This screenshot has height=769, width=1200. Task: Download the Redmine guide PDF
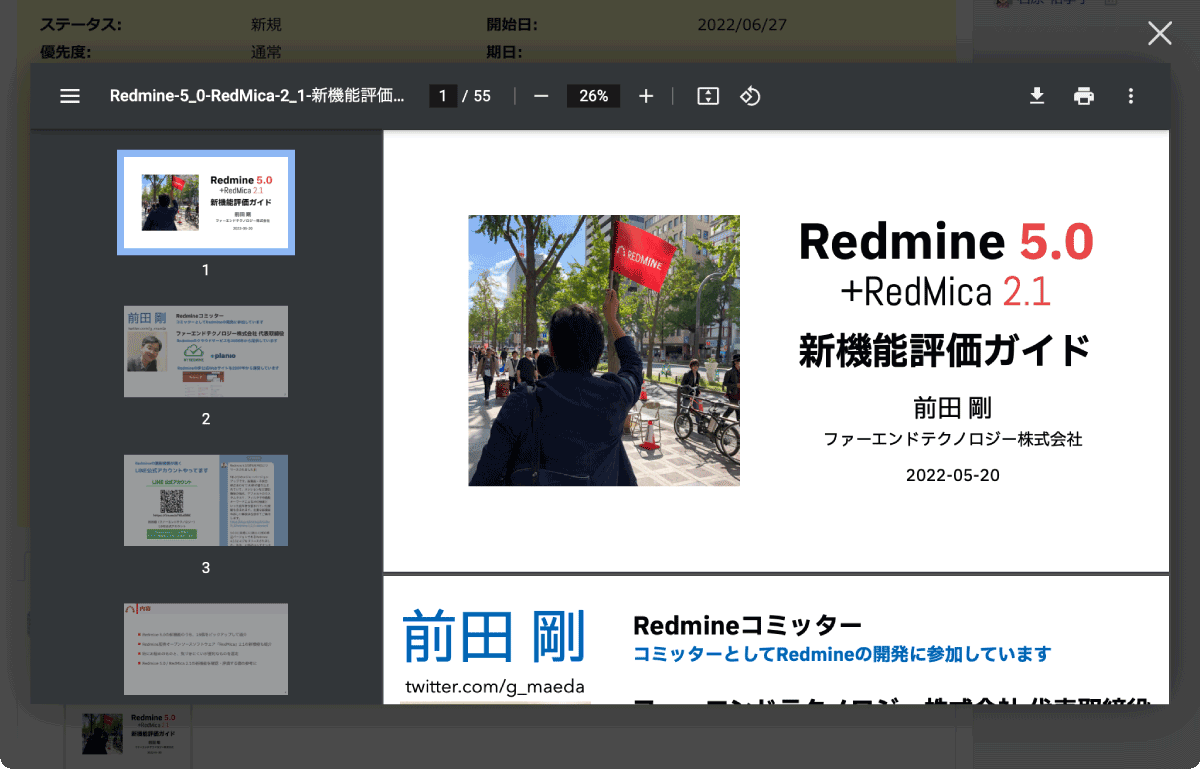click(1037, 96)
